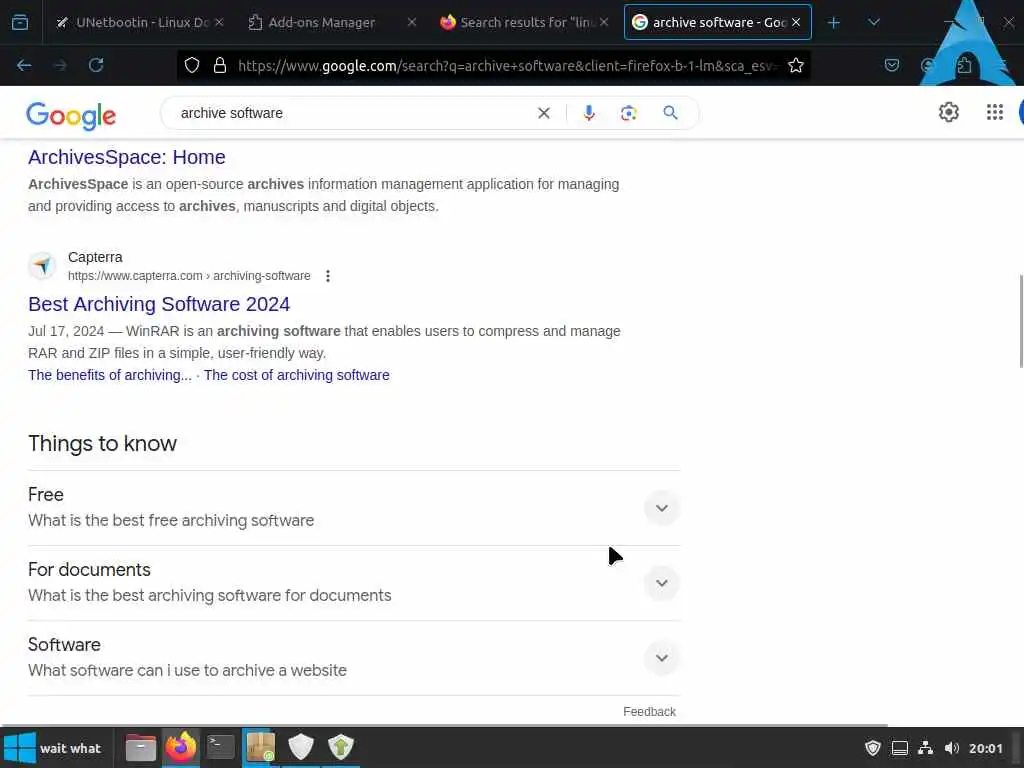Click the site security padlock icon
Viewport: 1024px width, 768px height.
(x=220, y=65)
